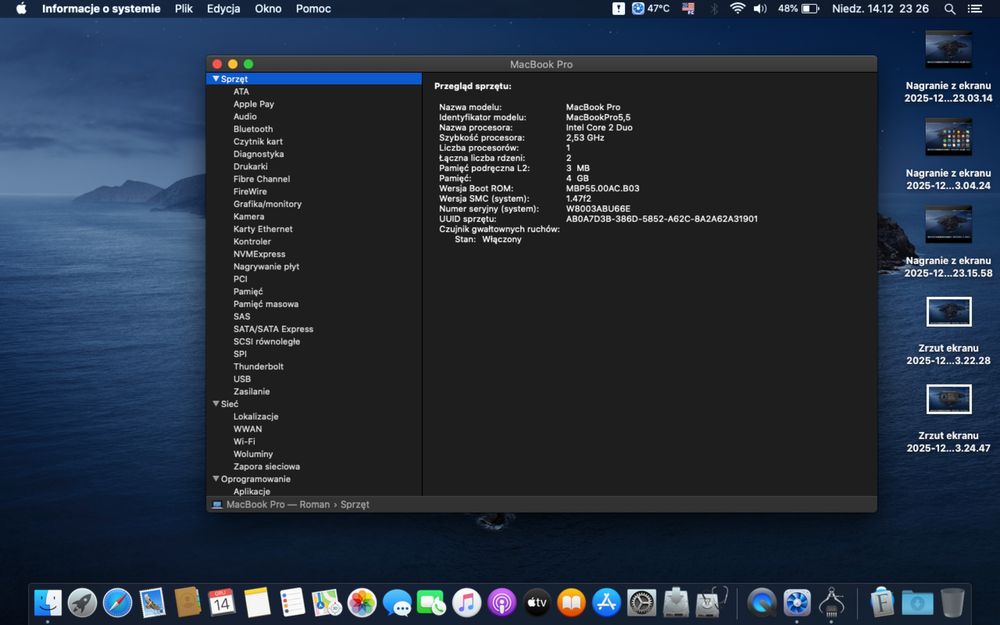Open FaceTime from the dock
1000x625 pixels.
pos(432,602)
